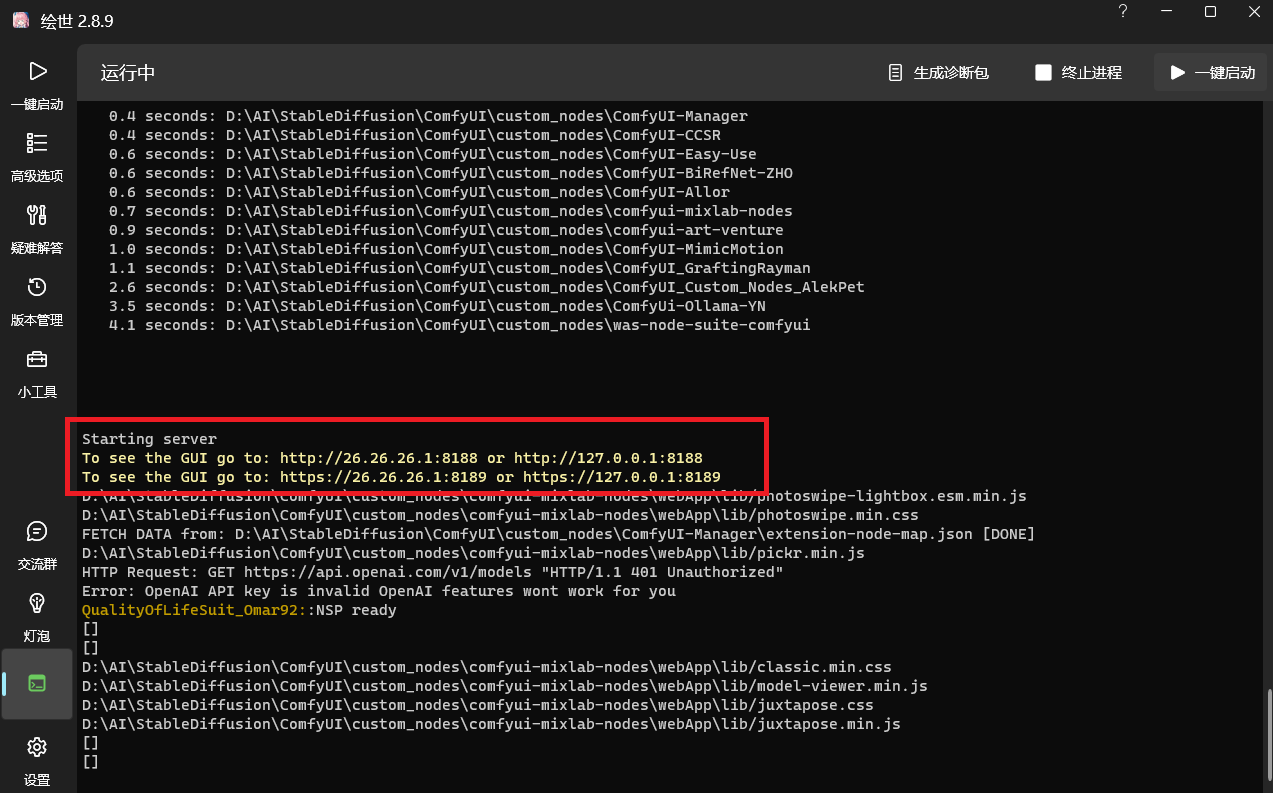Click the ComfyUi-Ollama-YN log line

point(437,306)
